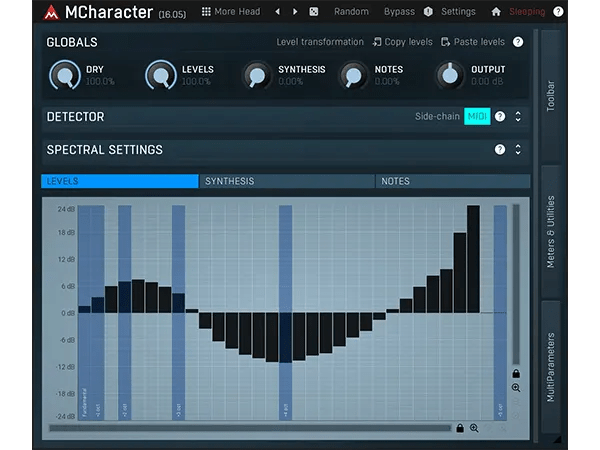
Task: Click the DETECTOR section header
Action: coord(75,117)
